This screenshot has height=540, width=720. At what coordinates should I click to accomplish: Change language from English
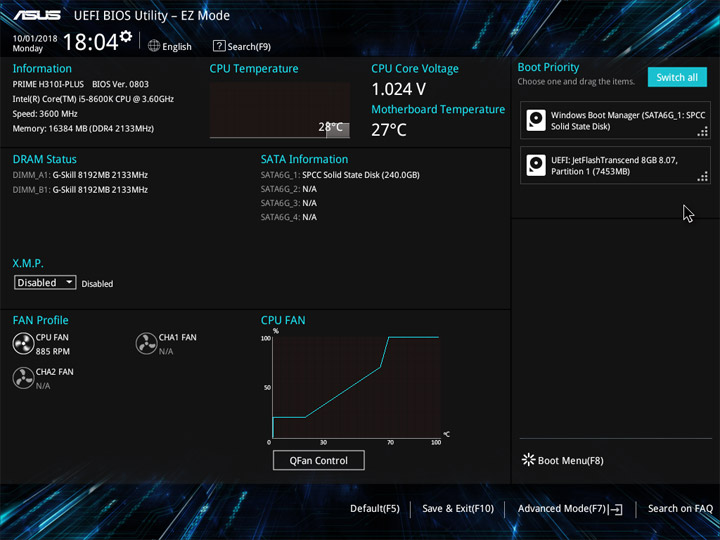click(x=177, y=46)
